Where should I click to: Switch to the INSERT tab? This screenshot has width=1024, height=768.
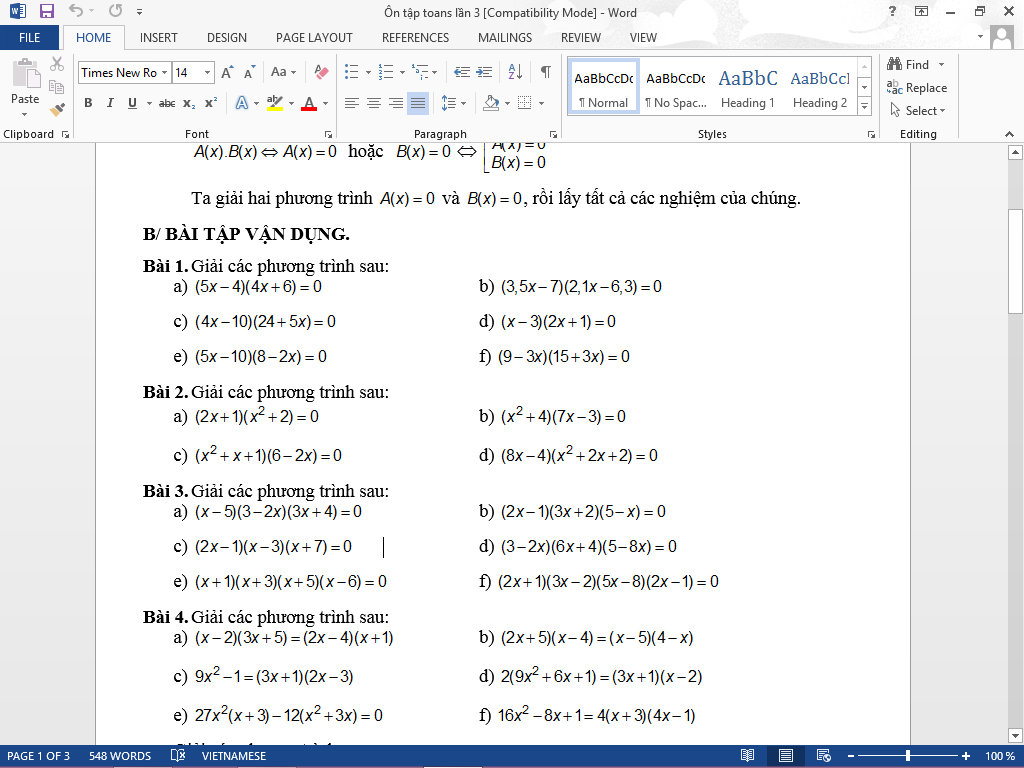159,38
